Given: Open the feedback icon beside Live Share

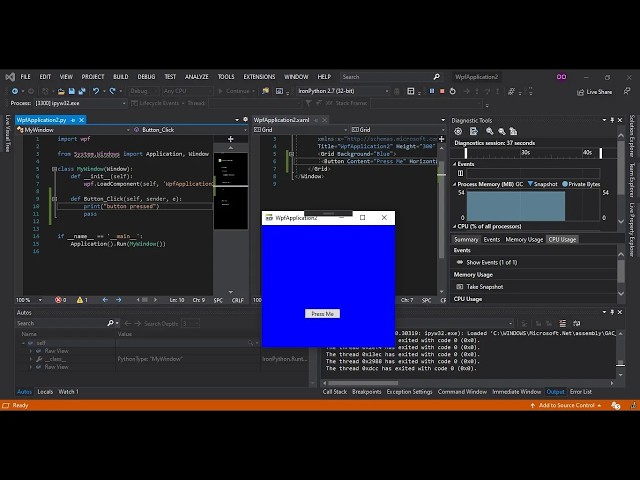Looking at the screenshot, I should [627, 91].
